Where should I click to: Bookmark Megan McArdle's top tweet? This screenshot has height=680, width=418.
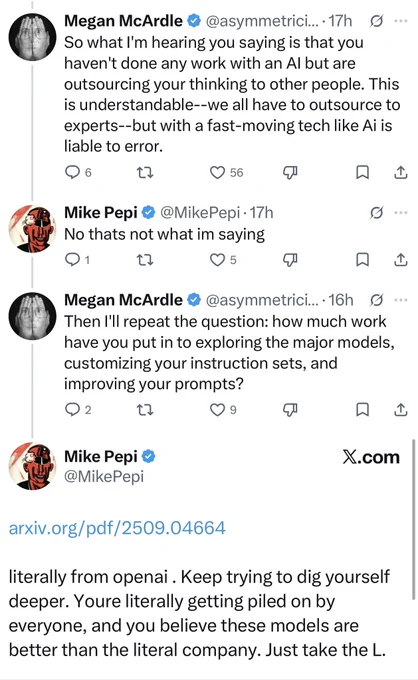[362, 173]
